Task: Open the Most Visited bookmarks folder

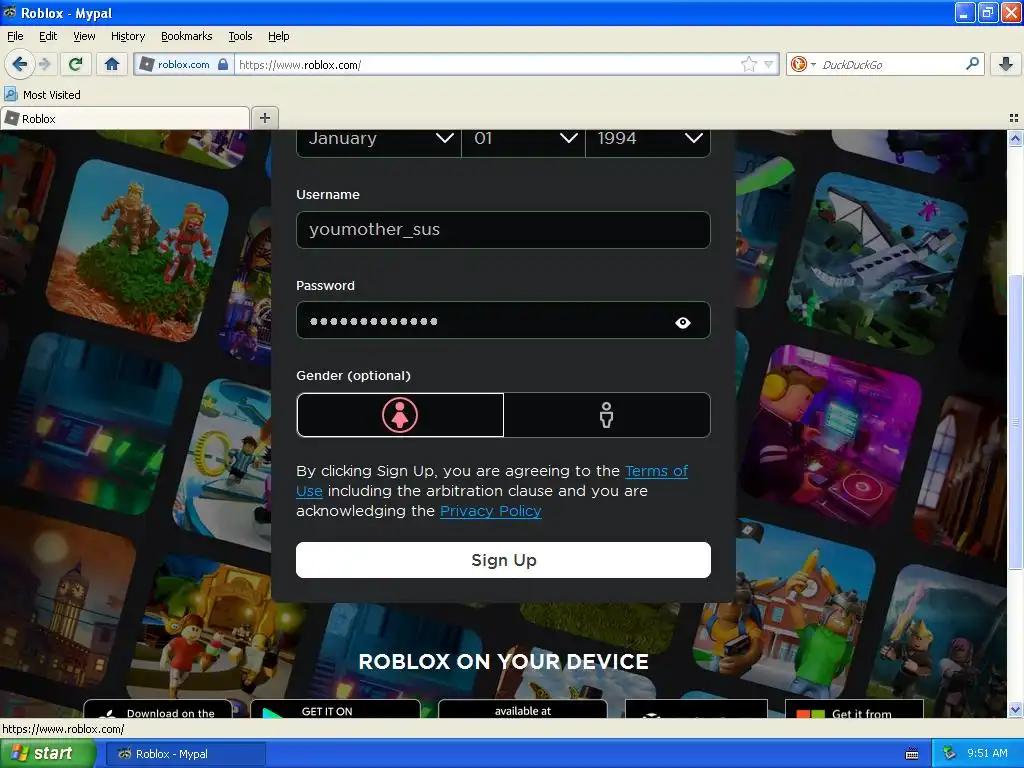Action: click(42, 95)
